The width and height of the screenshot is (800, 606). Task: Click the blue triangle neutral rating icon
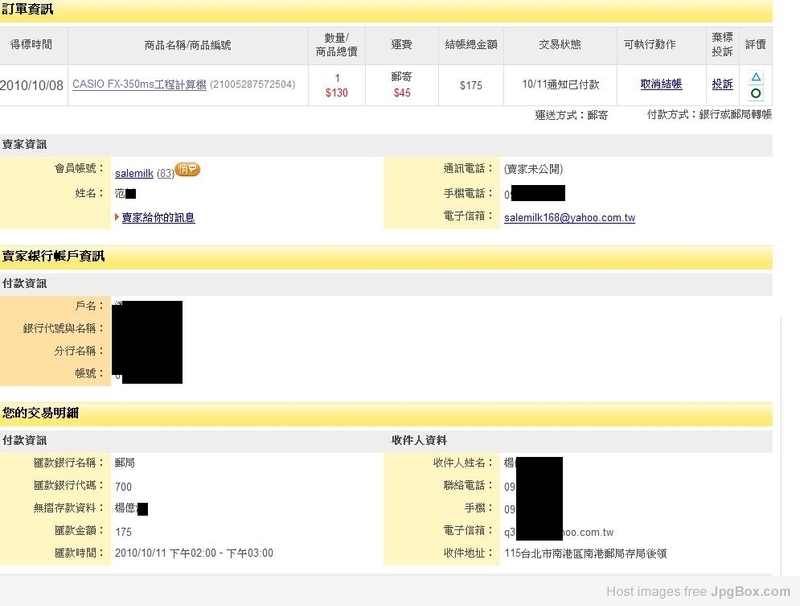(756, 77)
